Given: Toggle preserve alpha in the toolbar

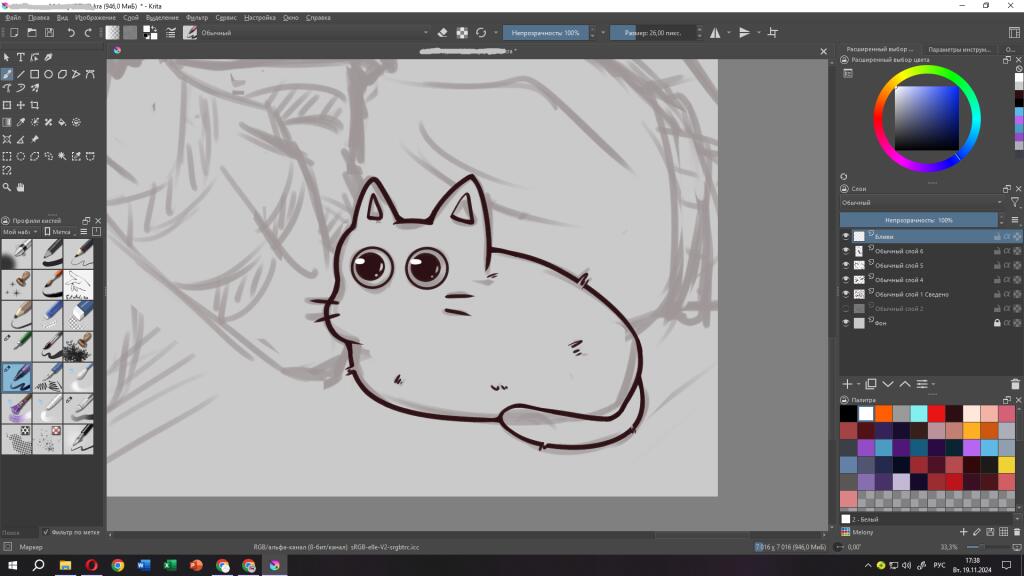Looking at the screenshot, I should coord(462,33).
